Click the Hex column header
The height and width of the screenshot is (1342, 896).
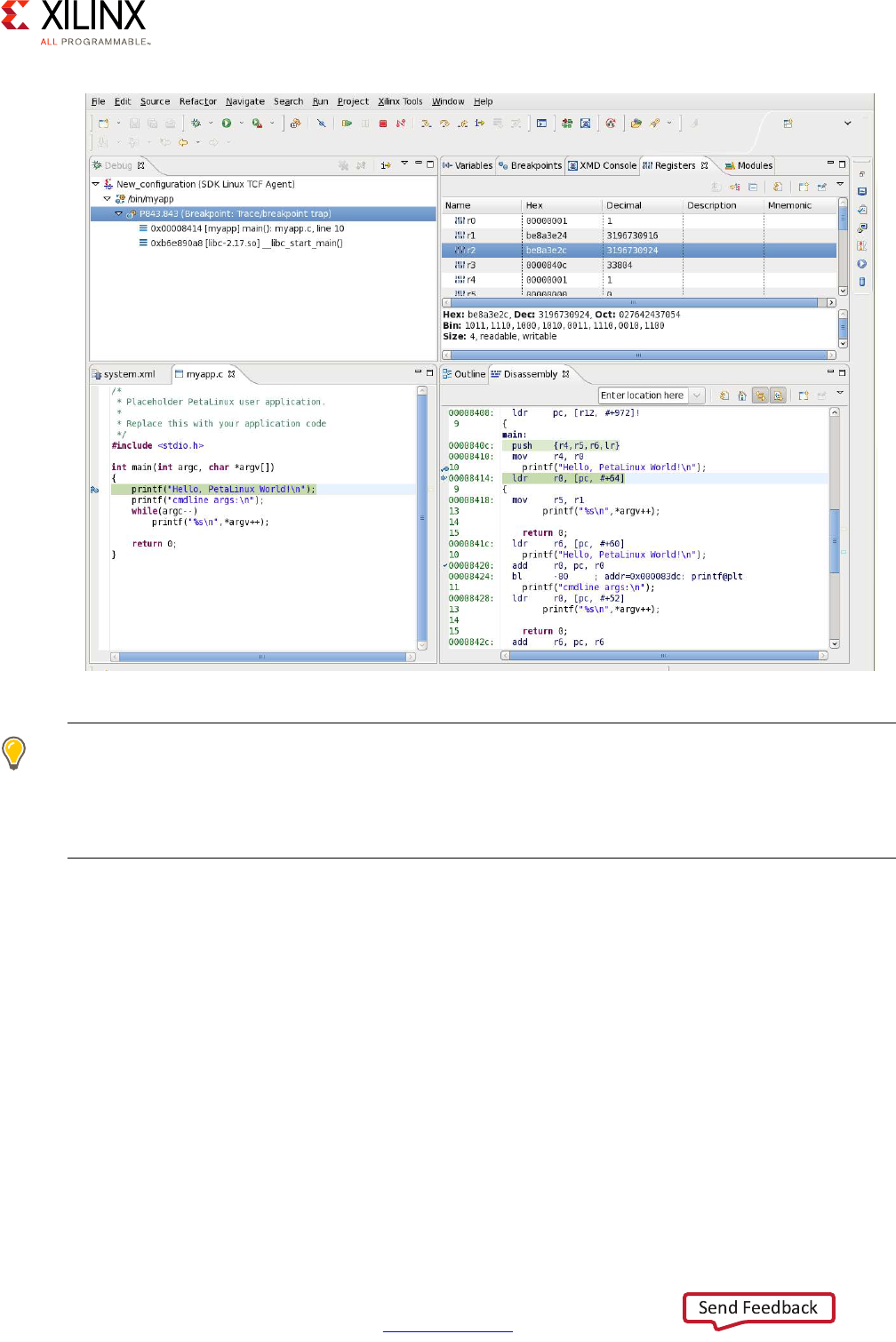coord(562,205)
